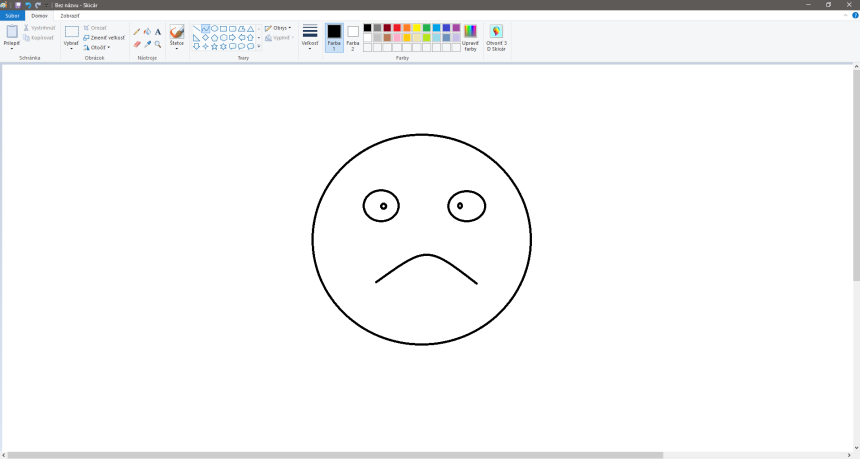This screenshot has height=459, width=860.
Task: Open the Súbor file menu
Action: [x=12, y=16]
